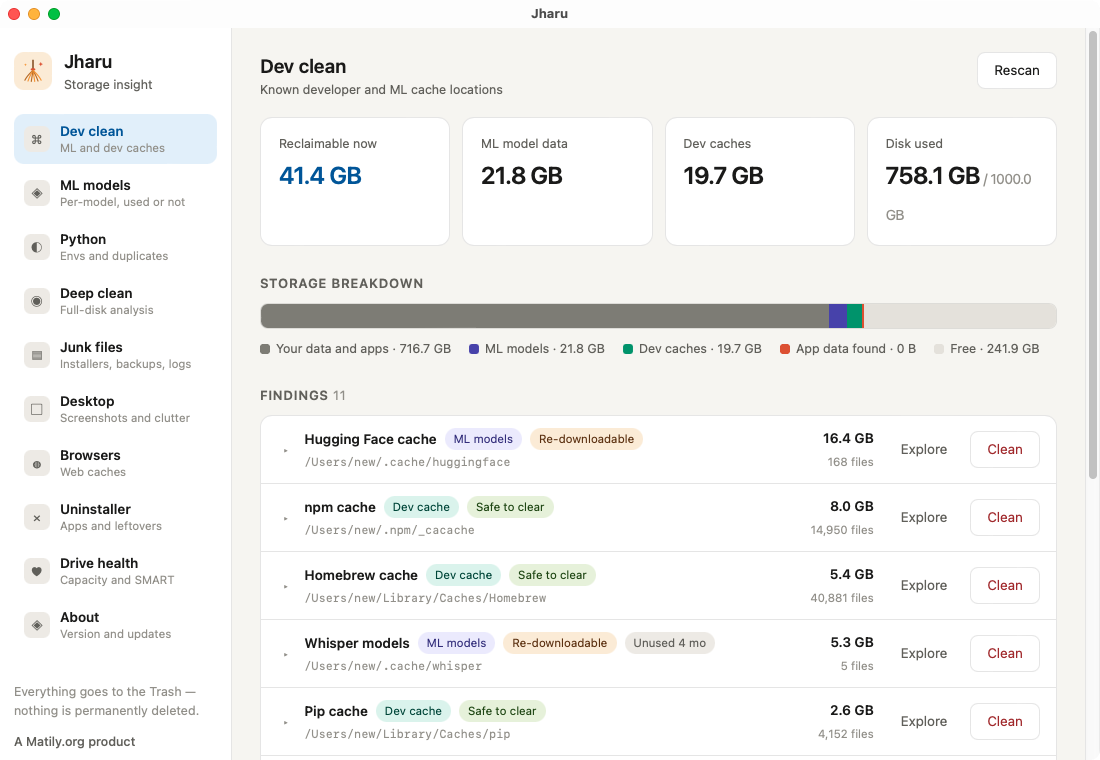Viewport: 1100px width, 760px height.
Task: Click the Reclaimable now 41.4 GB card
Action: coord(355,181)
